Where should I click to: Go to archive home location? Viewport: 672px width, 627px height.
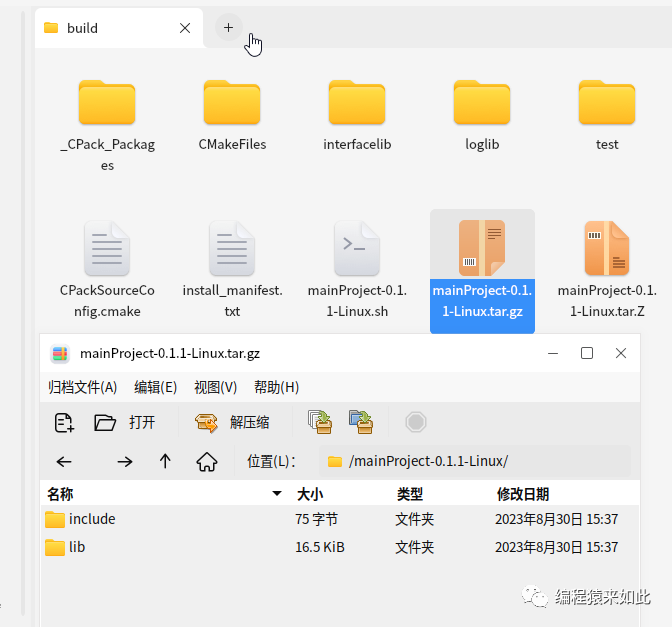207,462
